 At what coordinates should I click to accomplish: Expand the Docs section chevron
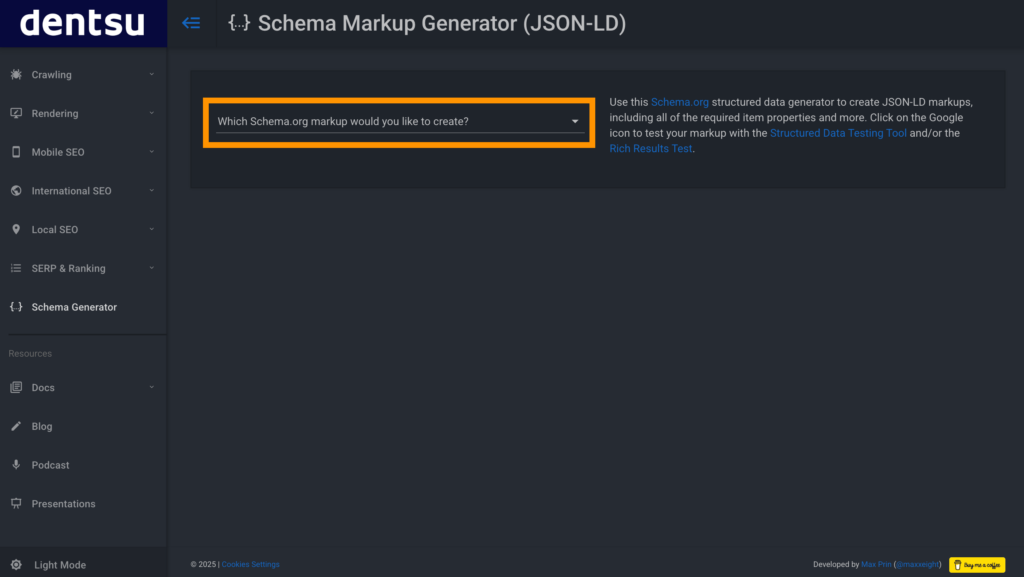152,387
